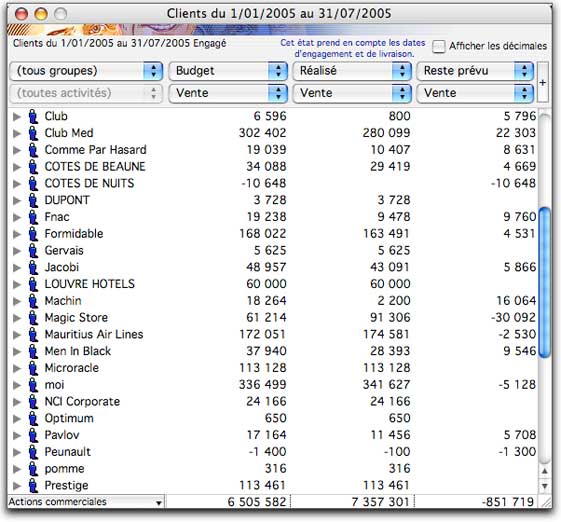The height and width of the screenshot is (522, 561).
Task: Select the Men In Black client name
Action: [x=78, y=351]
